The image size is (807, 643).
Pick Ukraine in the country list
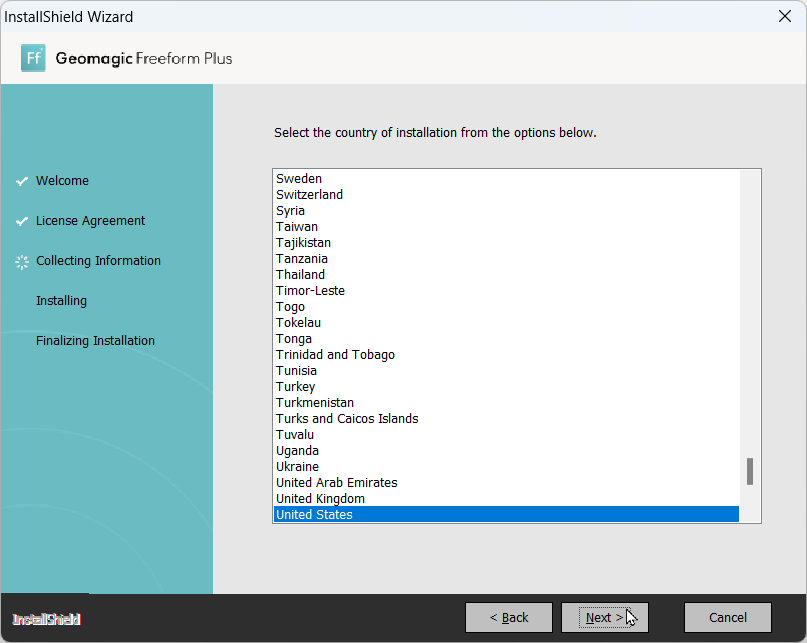(297, 467)
